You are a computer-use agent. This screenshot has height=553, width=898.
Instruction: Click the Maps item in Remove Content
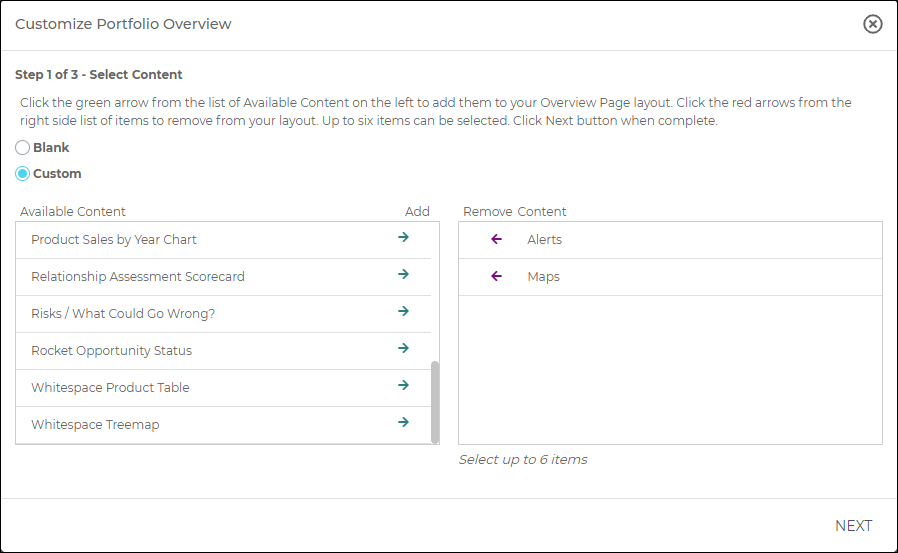click(543, 277)
